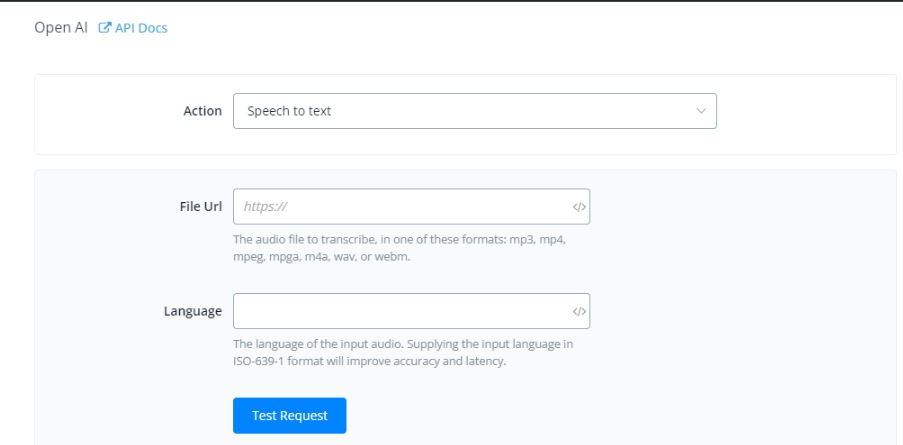This screenshot has width=903, height=445.
Task: Click the "Language" field label
Action: tap(193, 311)
